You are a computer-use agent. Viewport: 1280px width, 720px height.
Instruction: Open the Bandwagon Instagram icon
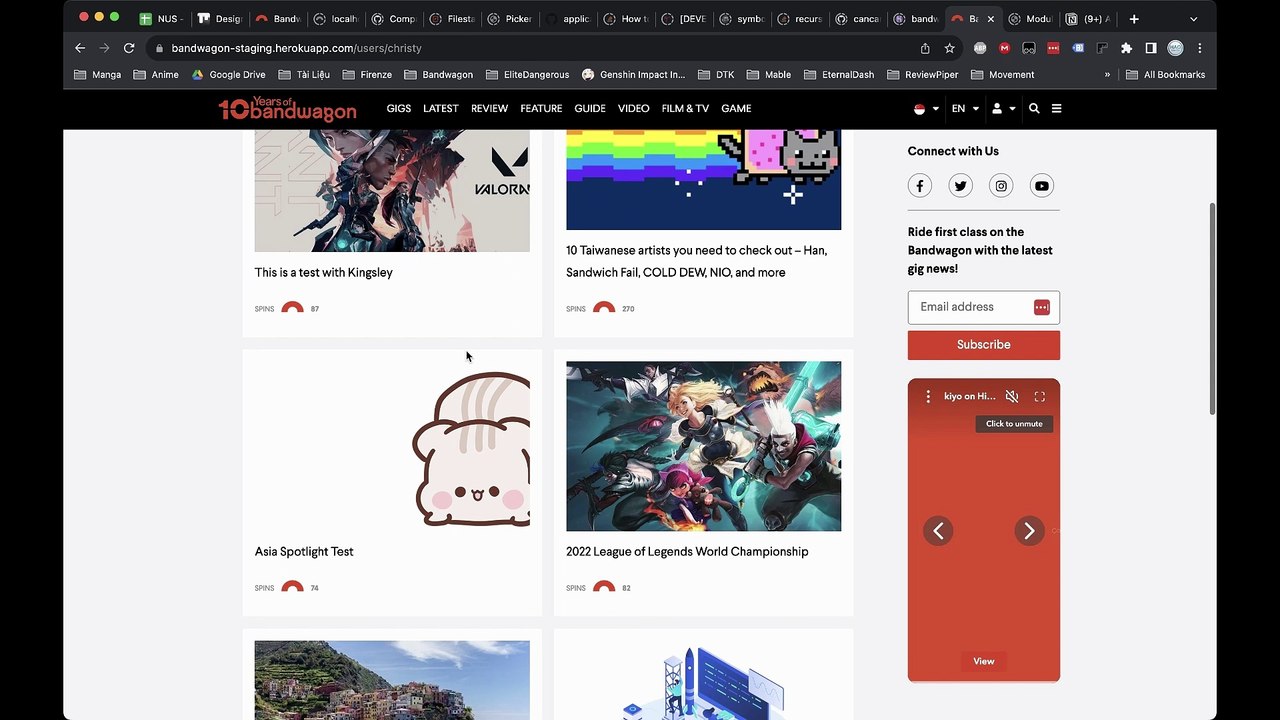tap(1001, 186)
